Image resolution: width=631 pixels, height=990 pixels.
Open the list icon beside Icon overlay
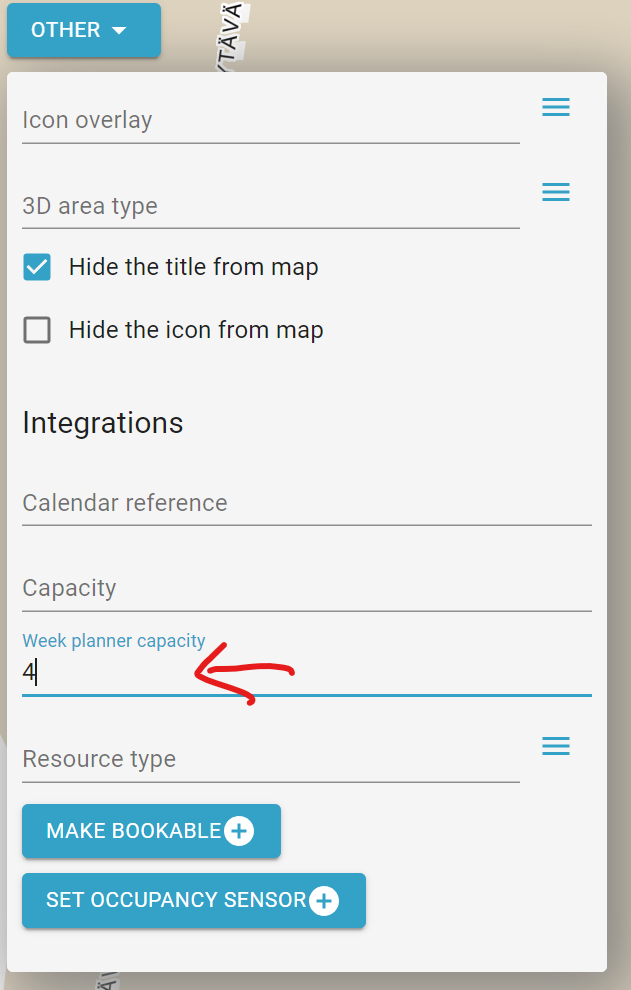(x=556, y=107)
